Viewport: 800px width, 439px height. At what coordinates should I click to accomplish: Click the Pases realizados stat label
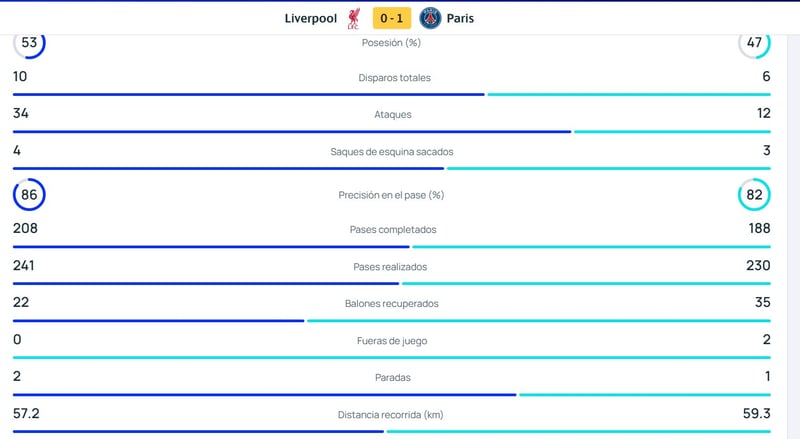391,267
